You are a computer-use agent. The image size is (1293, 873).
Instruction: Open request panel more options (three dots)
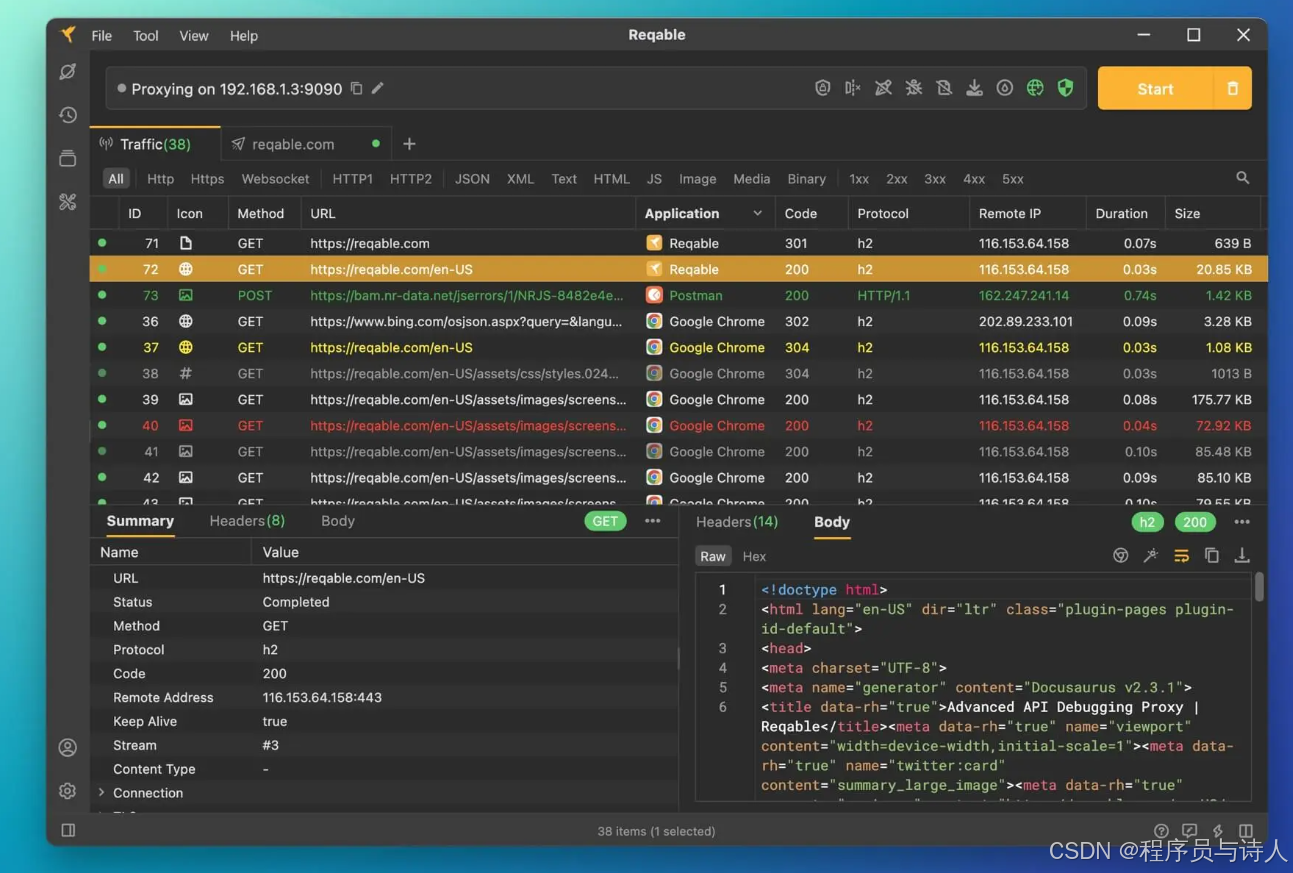click(x=653, y=521)
